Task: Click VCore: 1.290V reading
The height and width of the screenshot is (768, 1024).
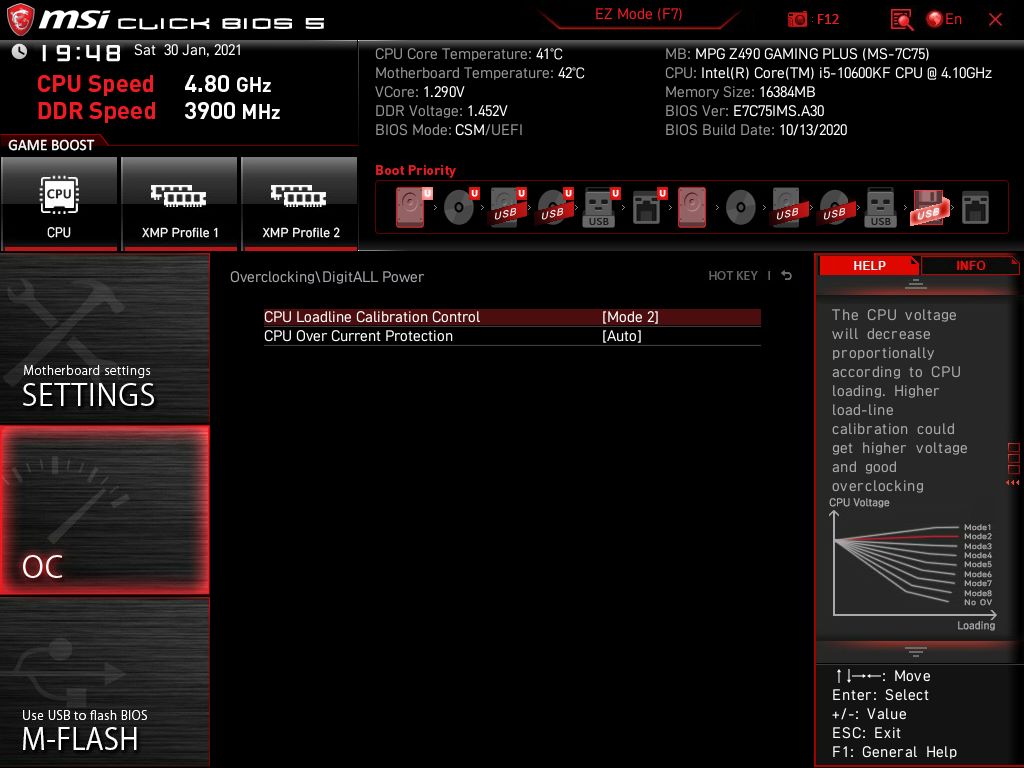Action: (x=420, y=92)
